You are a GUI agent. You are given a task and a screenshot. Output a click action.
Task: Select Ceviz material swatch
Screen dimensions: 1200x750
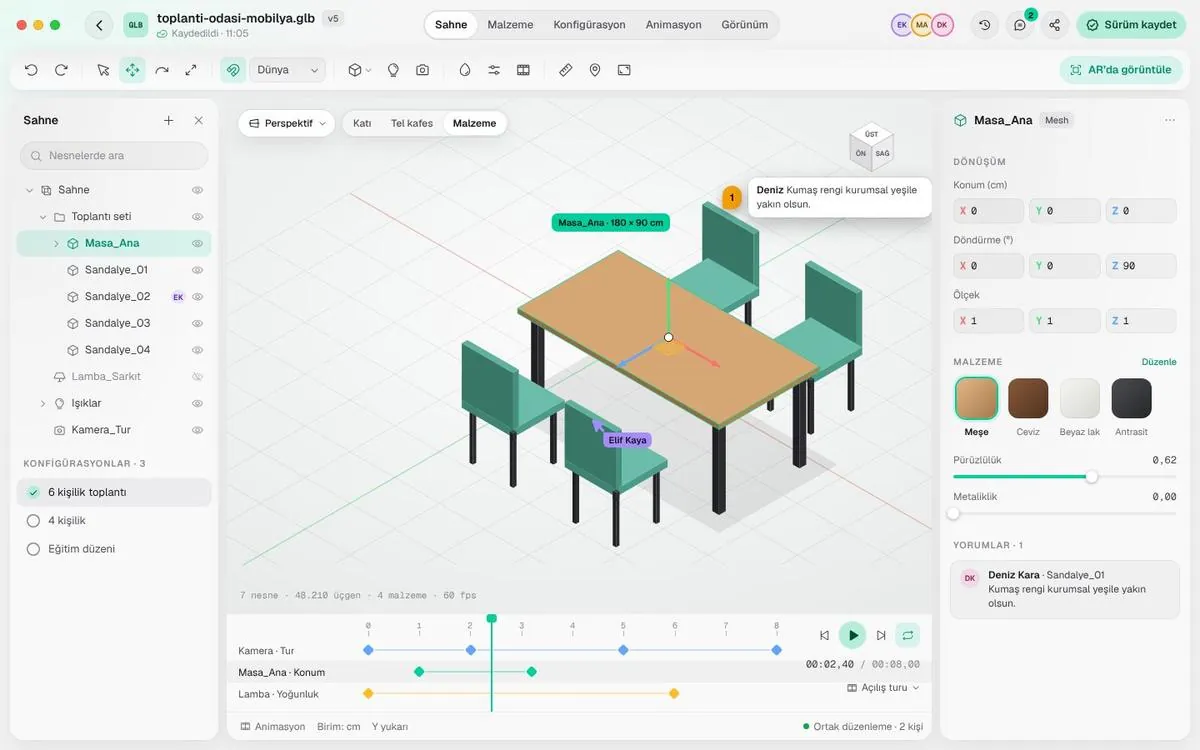1028,398
